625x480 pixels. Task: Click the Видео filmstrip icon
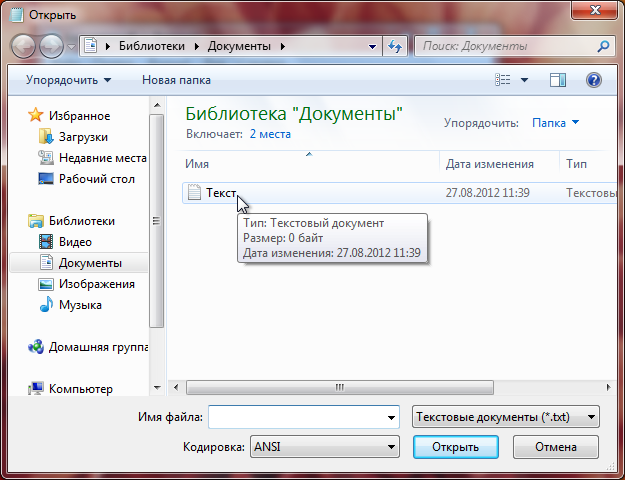click(x=46, y=242)
